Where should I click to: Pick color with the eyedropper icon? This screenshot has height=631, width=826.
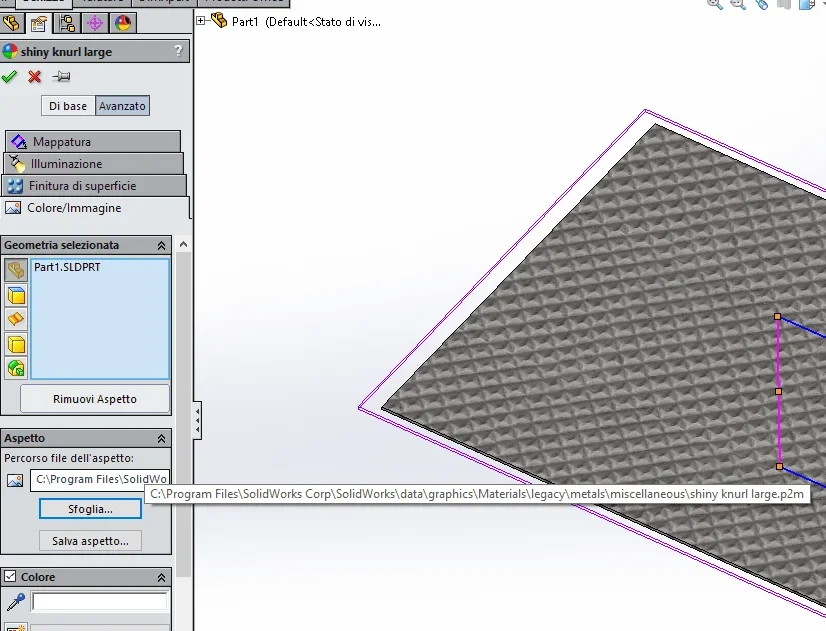(16, 602)
